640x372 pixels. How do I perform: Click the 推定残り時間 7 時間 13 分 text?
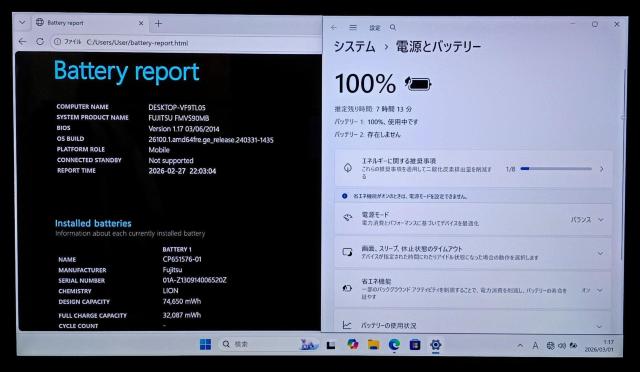(x=373, y=109)
